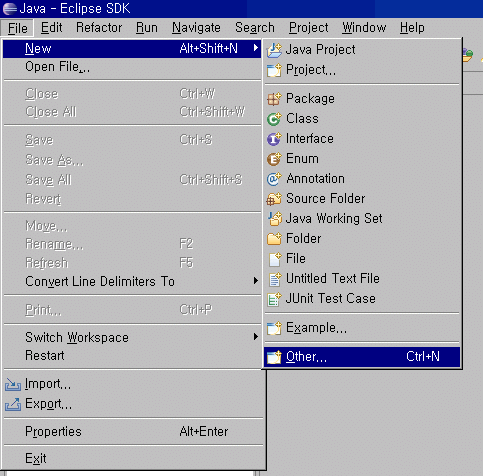Create a new Class
The image size is (483, 476).
pyautogui.click(x=362, y=119)
